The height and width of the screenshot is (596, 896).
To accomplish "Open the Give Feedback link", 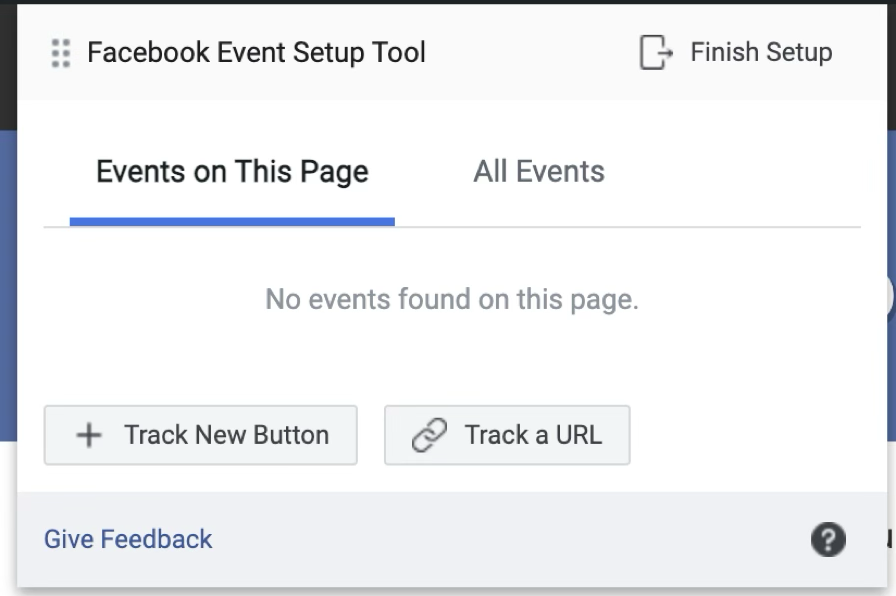I will pyautogui.click(x=128, y=539).
